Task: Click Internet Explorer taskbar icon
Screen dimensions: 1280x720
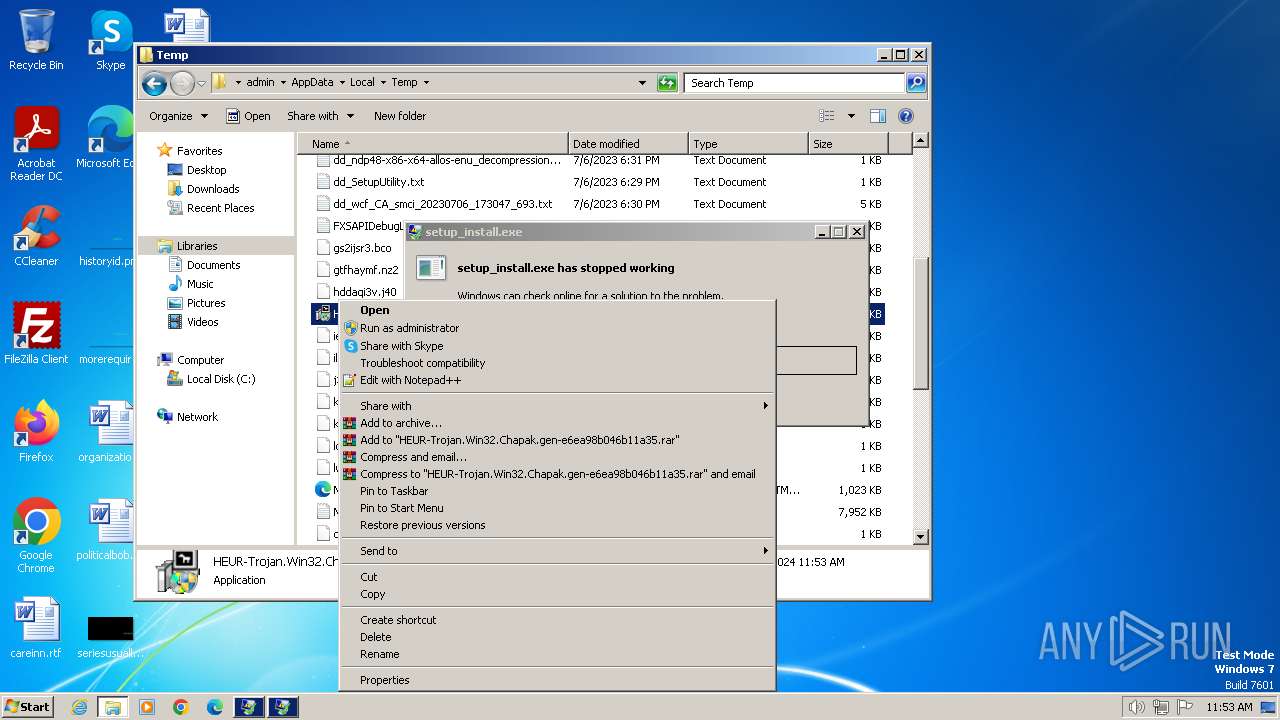Action: click(x=79, y=707)
